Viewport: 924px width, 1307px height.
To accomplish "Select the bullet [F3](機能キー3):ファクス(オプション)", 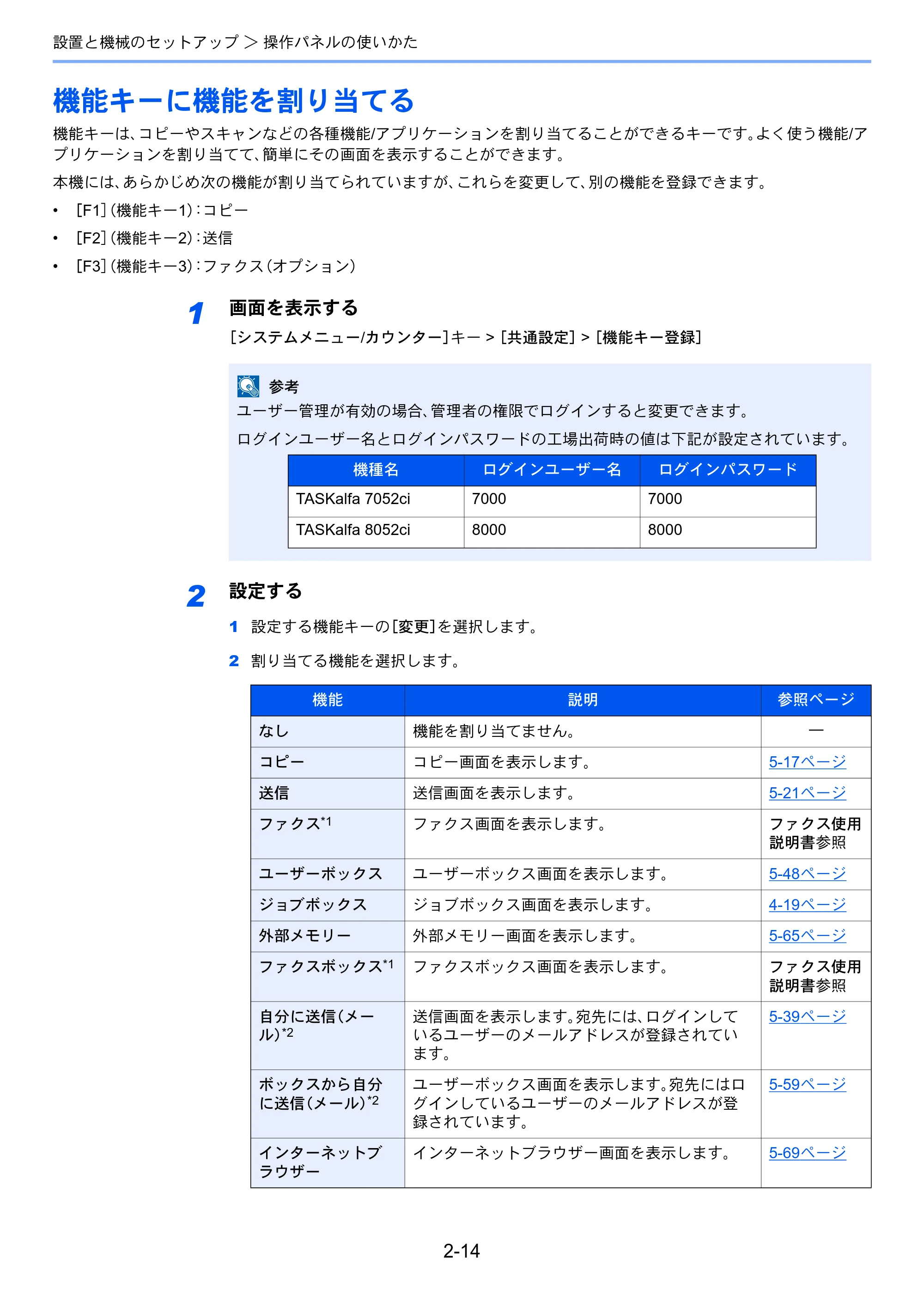I will pyautogui.click(x=216, y=266).
